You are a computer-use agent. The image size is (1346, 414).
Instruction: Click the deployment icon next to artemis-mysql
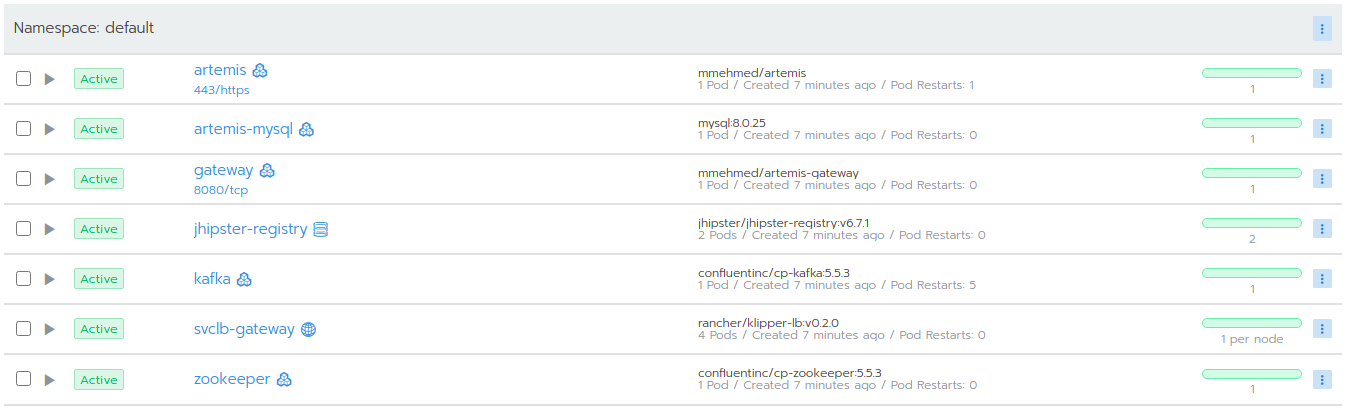click(307, 129)
